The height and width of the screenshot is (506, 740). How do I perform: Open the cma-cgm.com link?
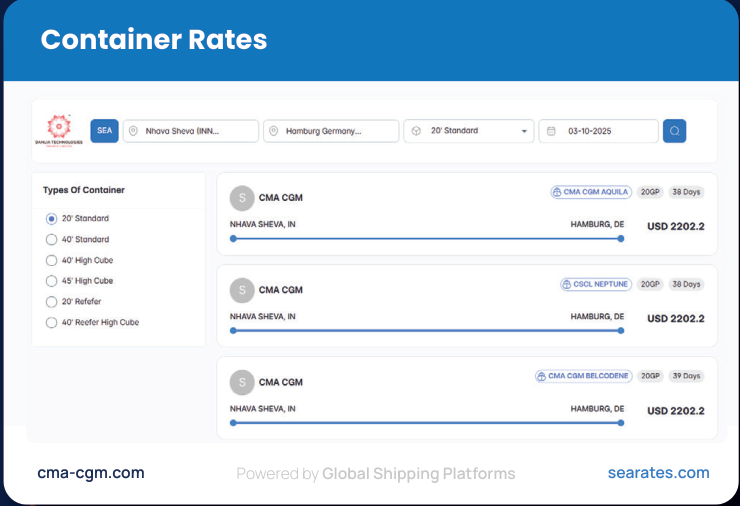[x=91, y=473]
